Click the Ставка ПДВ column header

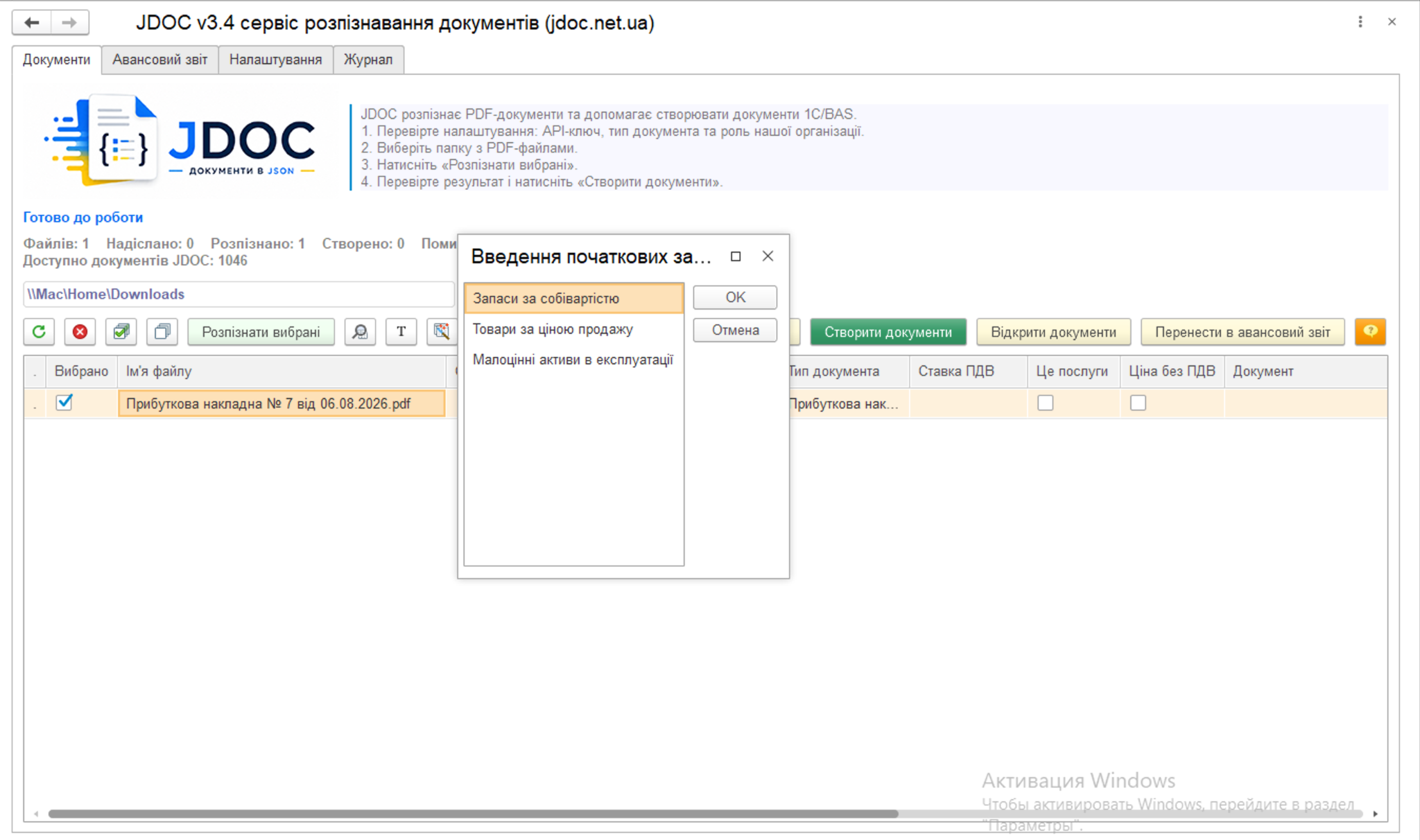tap(969, 371)
